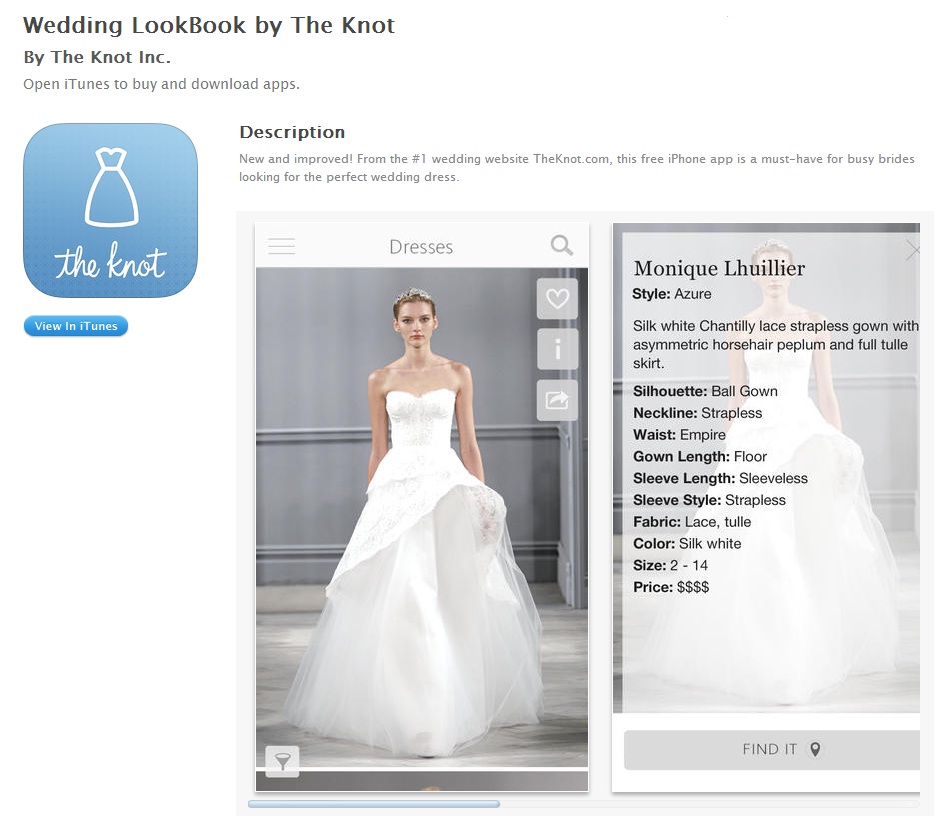
Task: Click the 'Description' heading
Action: pyautogui.click(x=292, y=132)
